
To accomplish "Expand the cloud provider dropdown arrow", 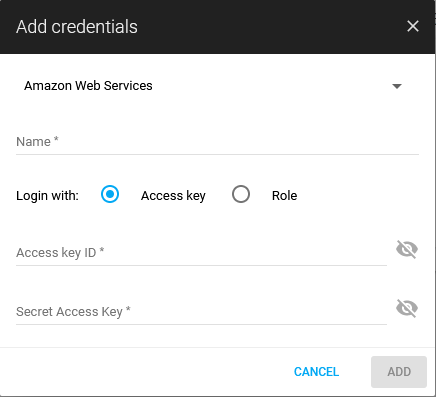I will tap(397, 86).
